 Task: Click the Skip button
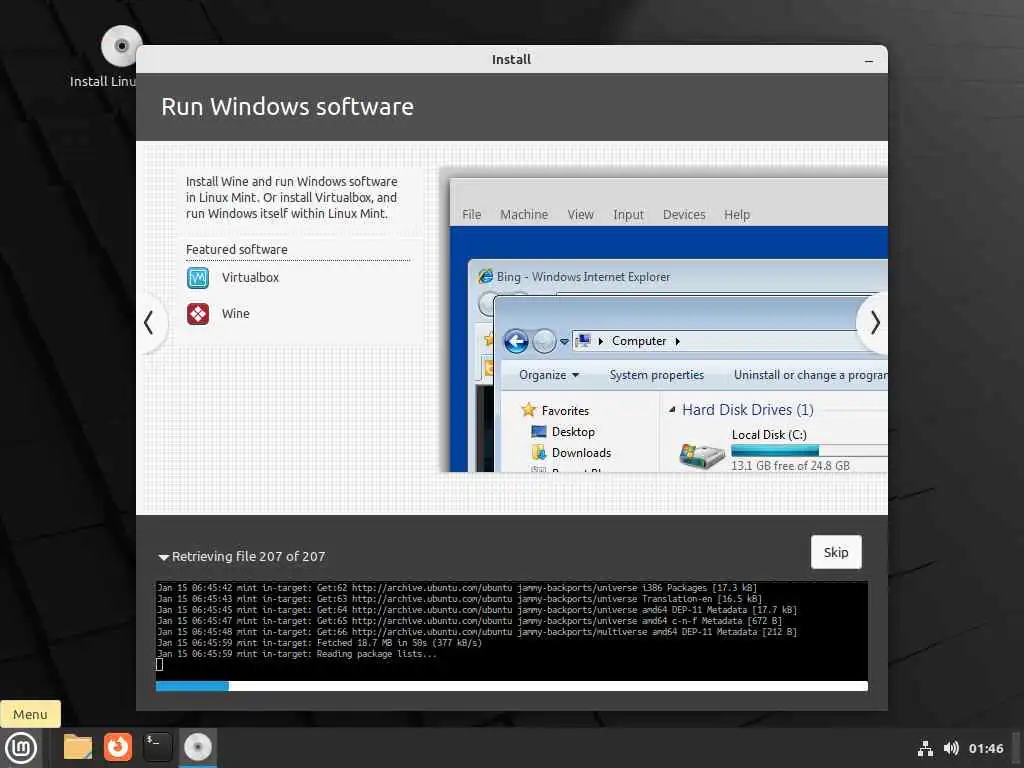tap(836, 552)
